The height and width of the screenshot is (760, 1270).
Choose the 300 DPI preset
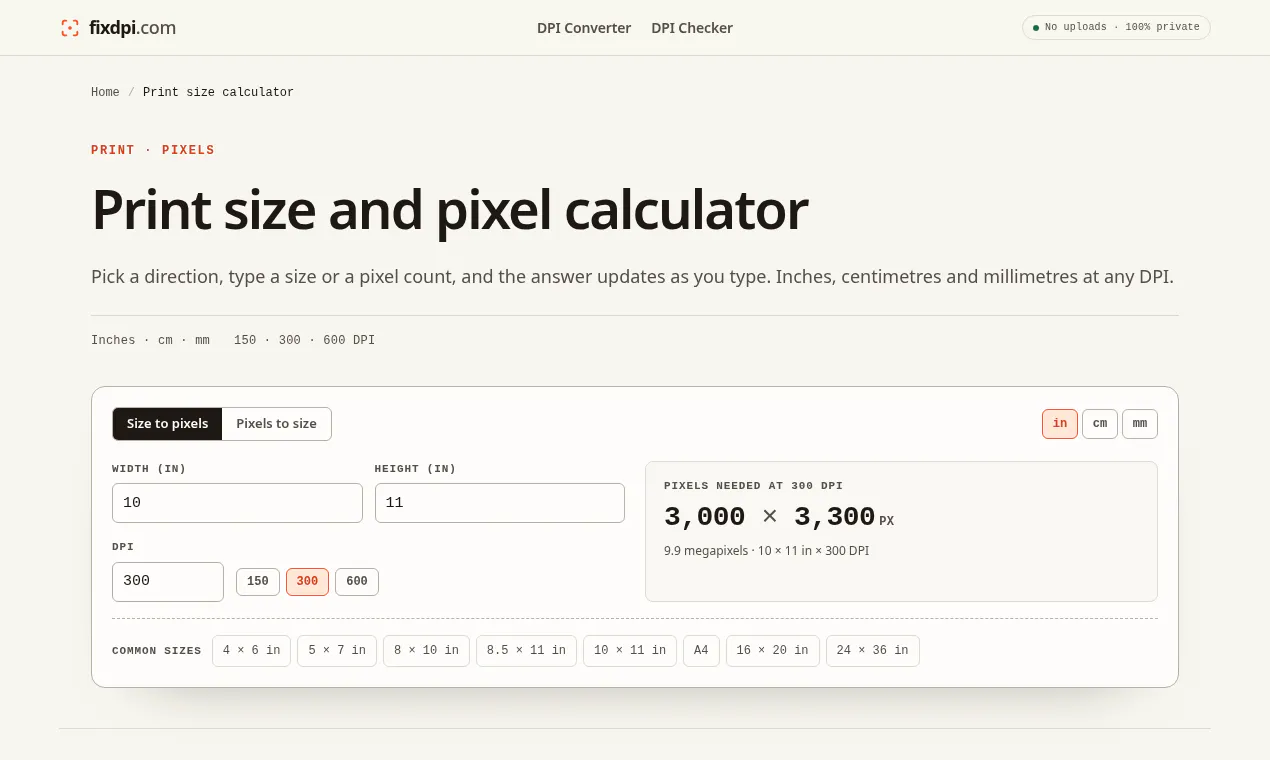tap(307, 582)
